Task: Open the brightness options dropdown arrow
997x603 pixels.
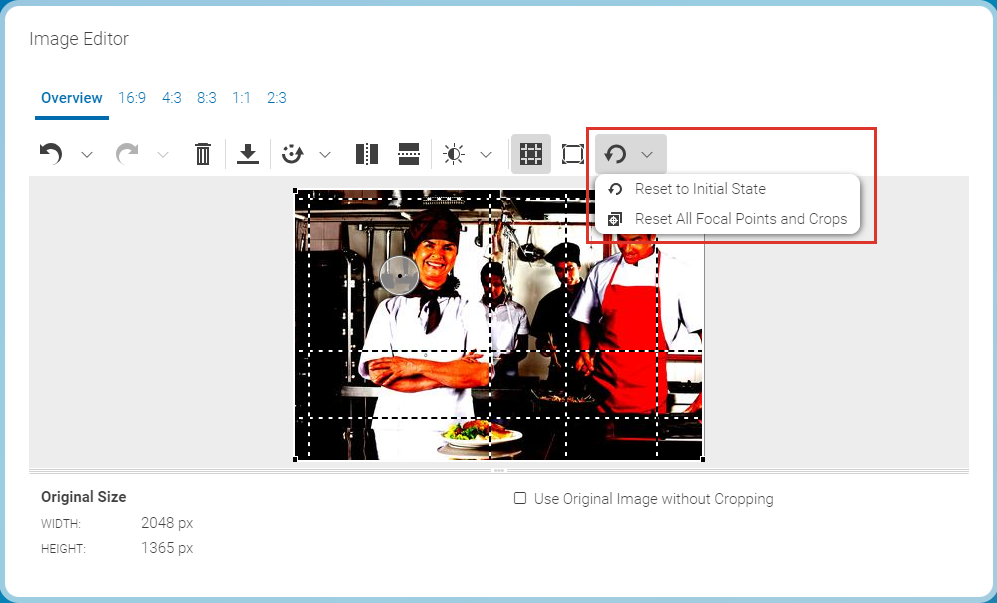Action: click(x=486, y=155)
